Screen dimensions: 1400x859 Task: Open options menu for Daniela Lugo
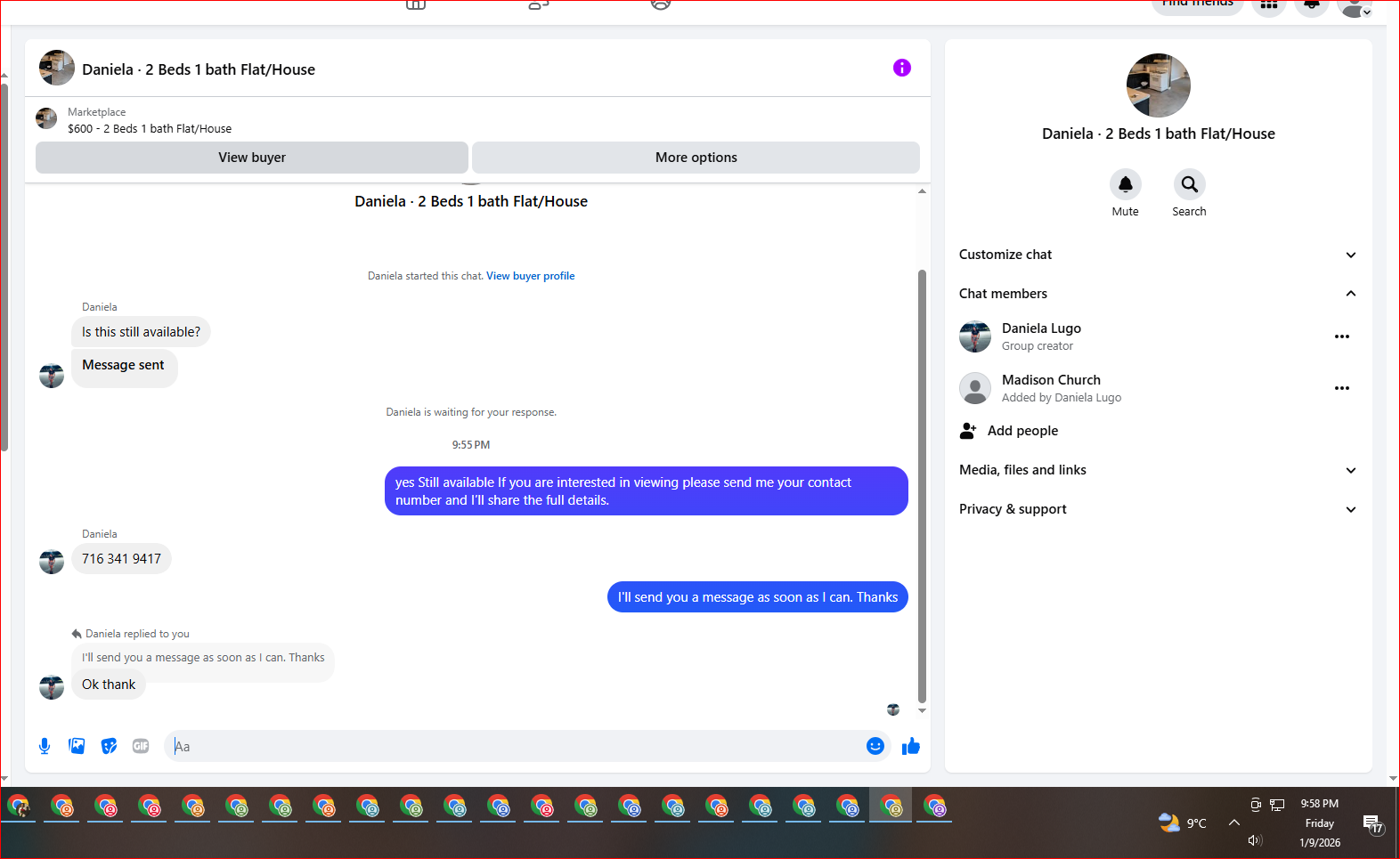click(x=1342, y=336)
